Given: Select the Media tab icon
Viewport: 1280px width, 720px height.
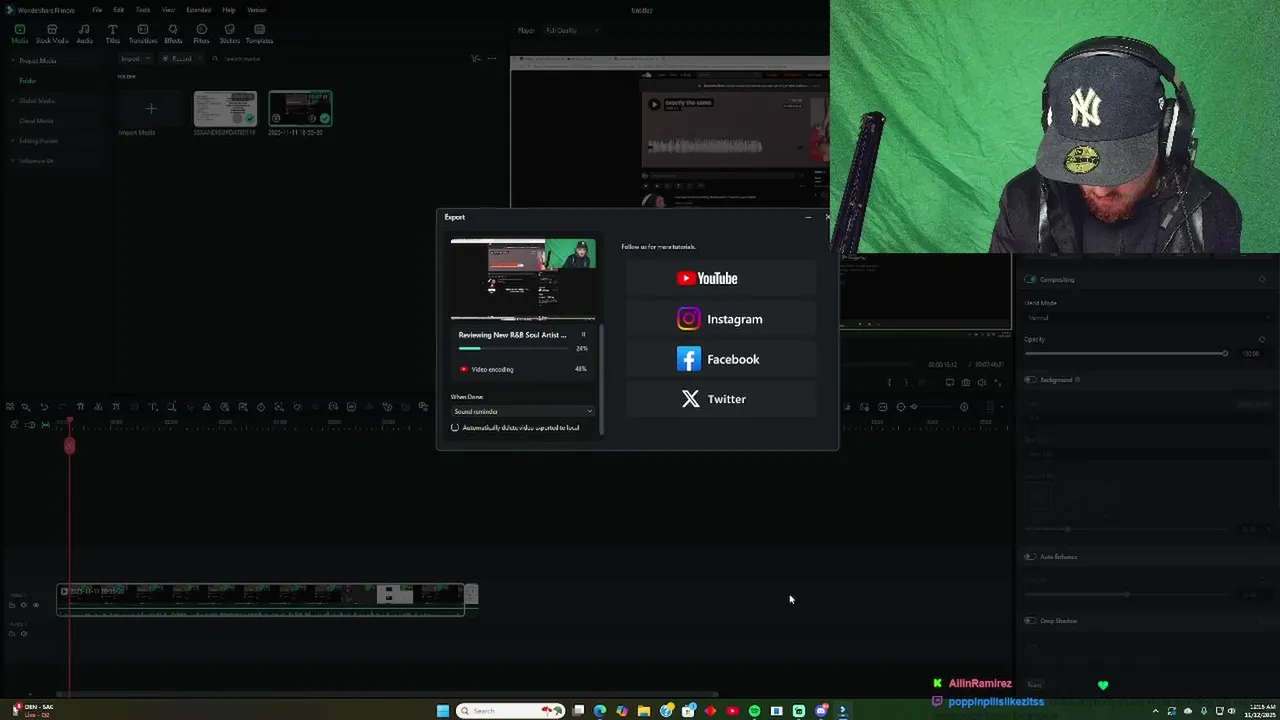Looking at the screenshot, I should coord(19,34).
